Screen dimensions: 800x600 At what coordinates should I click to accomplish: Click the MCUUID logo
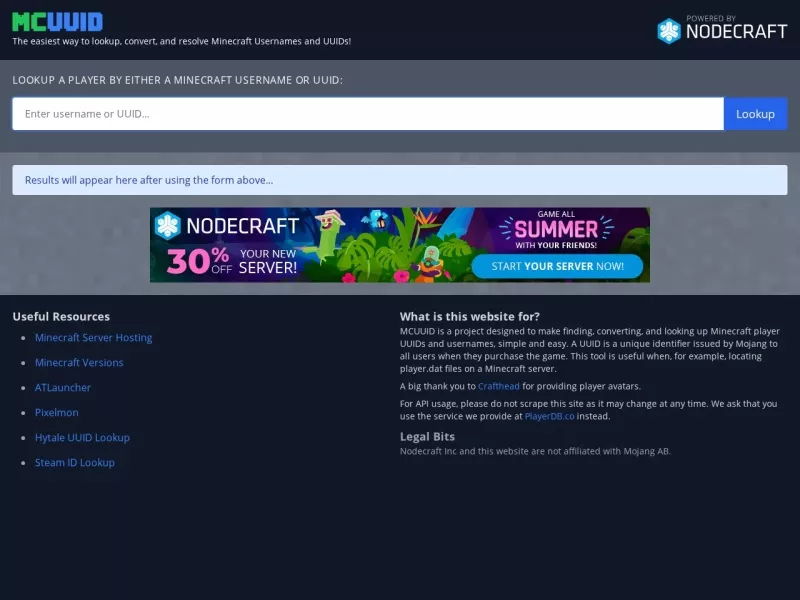(x=58, y=22)
